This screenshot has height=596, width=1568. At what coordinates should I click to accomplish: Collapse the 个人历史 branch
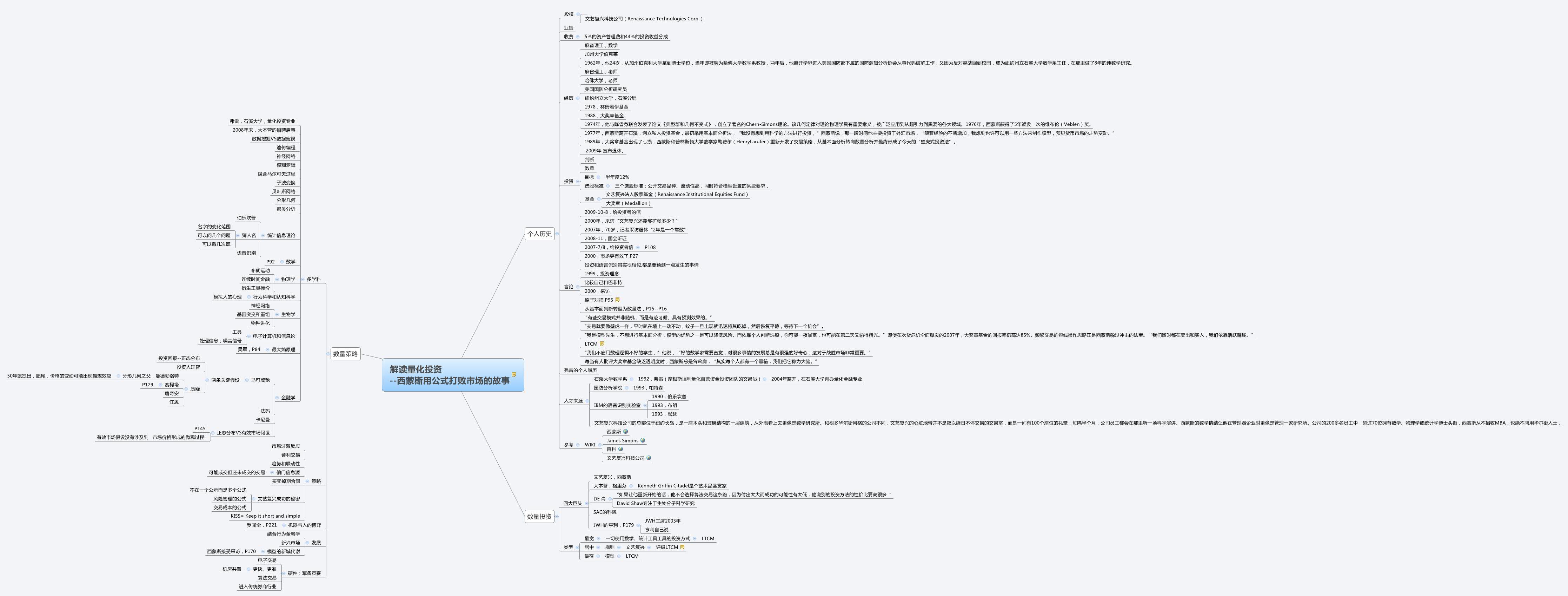point(557,234)
